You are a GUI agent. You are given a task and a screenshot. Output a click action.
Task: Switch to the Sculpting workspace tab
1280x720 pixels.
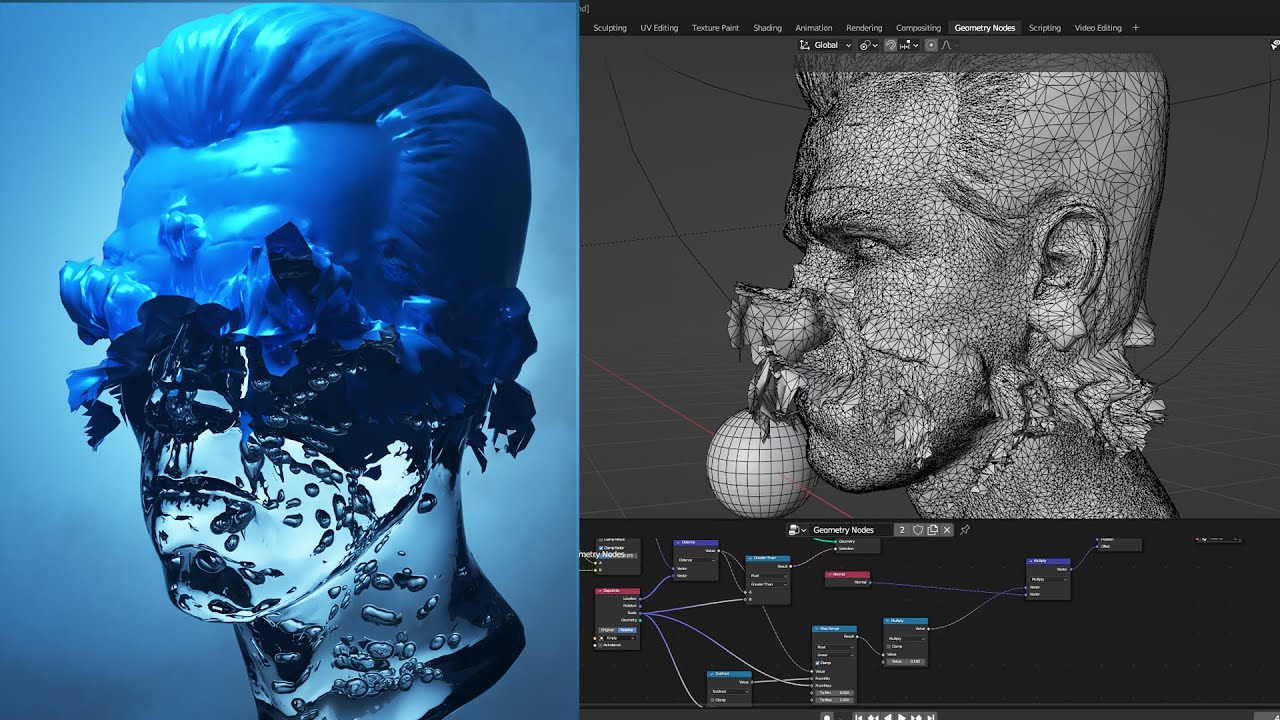pos(610,28)
